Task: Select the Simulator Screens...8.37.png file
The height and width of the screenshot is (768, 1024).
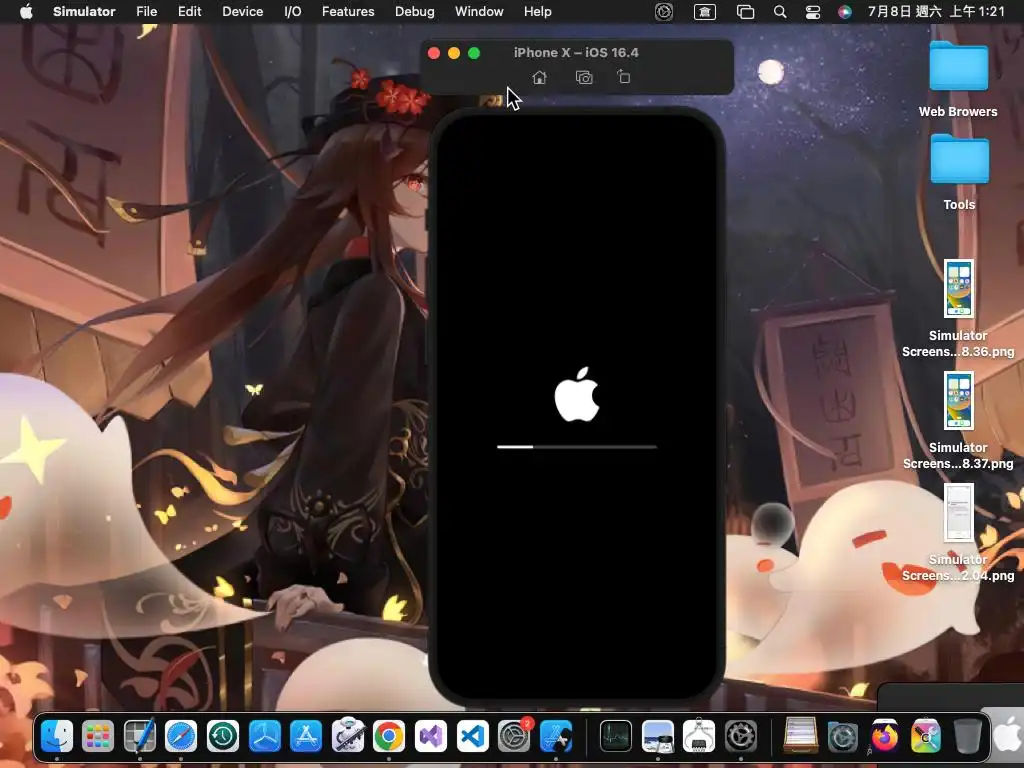Action: pos(958,421)
